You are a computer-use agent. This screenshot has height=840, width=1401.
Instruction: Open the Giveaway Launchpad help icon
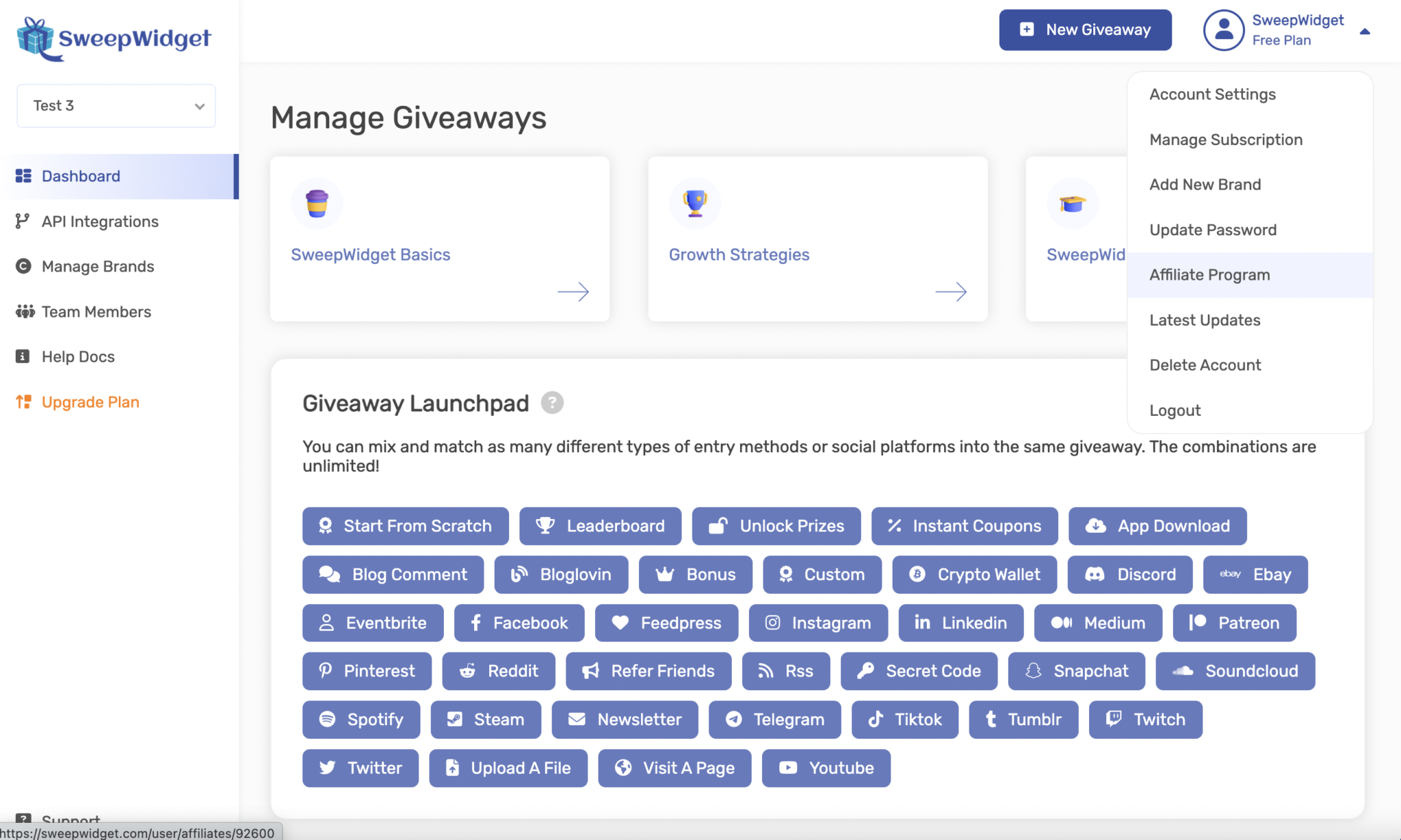(x=553, y=403)
